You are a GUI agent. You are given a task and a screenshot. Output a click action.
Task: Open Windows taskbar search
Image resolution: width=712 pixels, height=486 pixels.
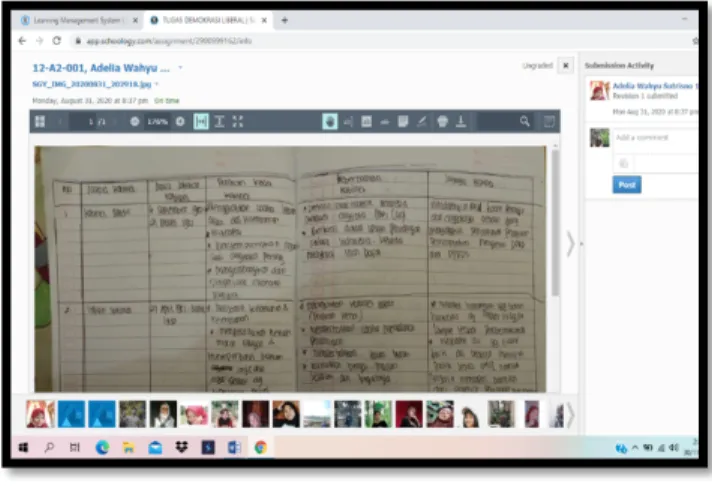coord(49,448)
